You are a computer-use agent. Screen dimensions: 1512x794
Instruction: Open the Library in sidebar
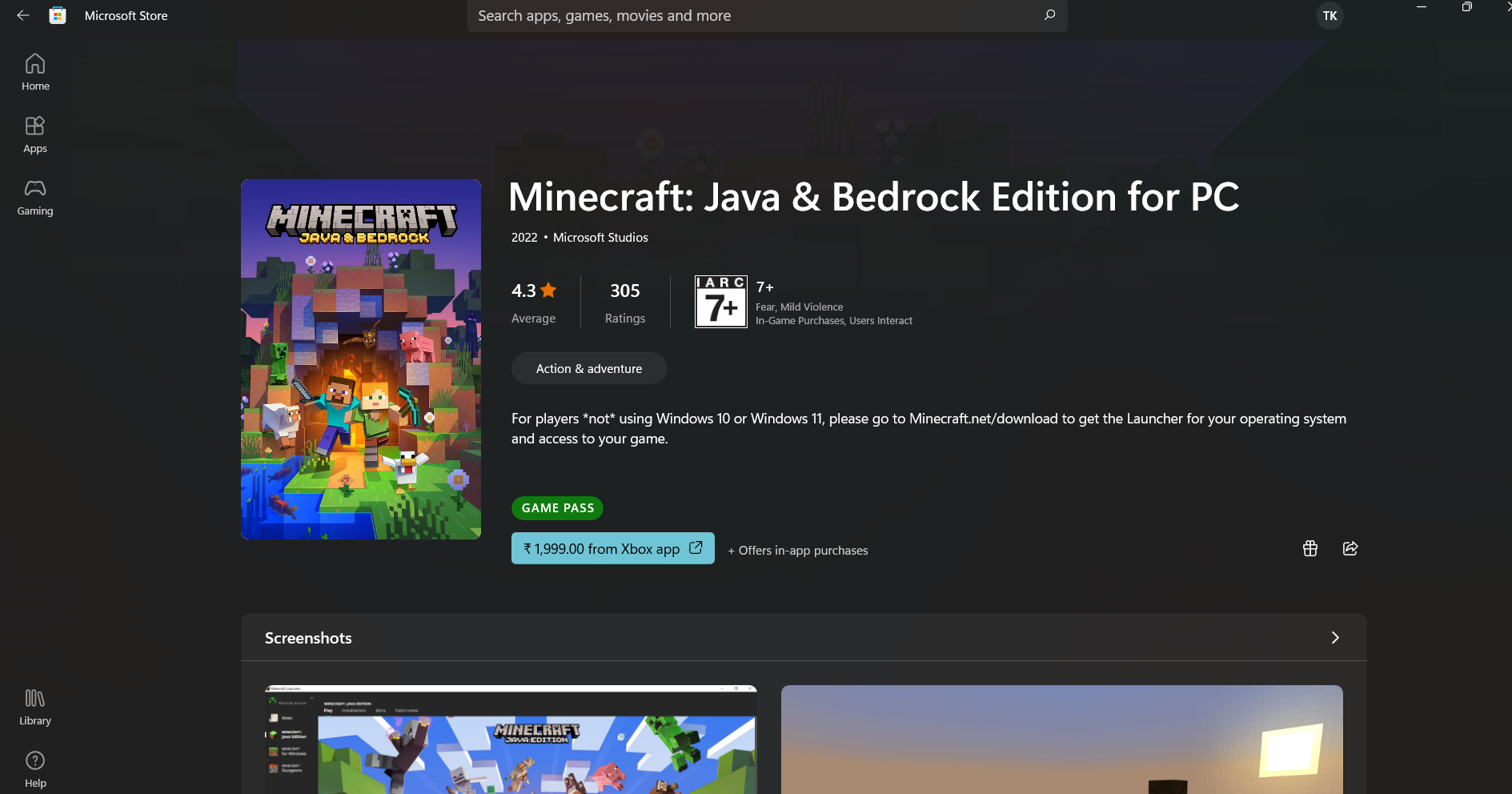(x=35, y=708)
